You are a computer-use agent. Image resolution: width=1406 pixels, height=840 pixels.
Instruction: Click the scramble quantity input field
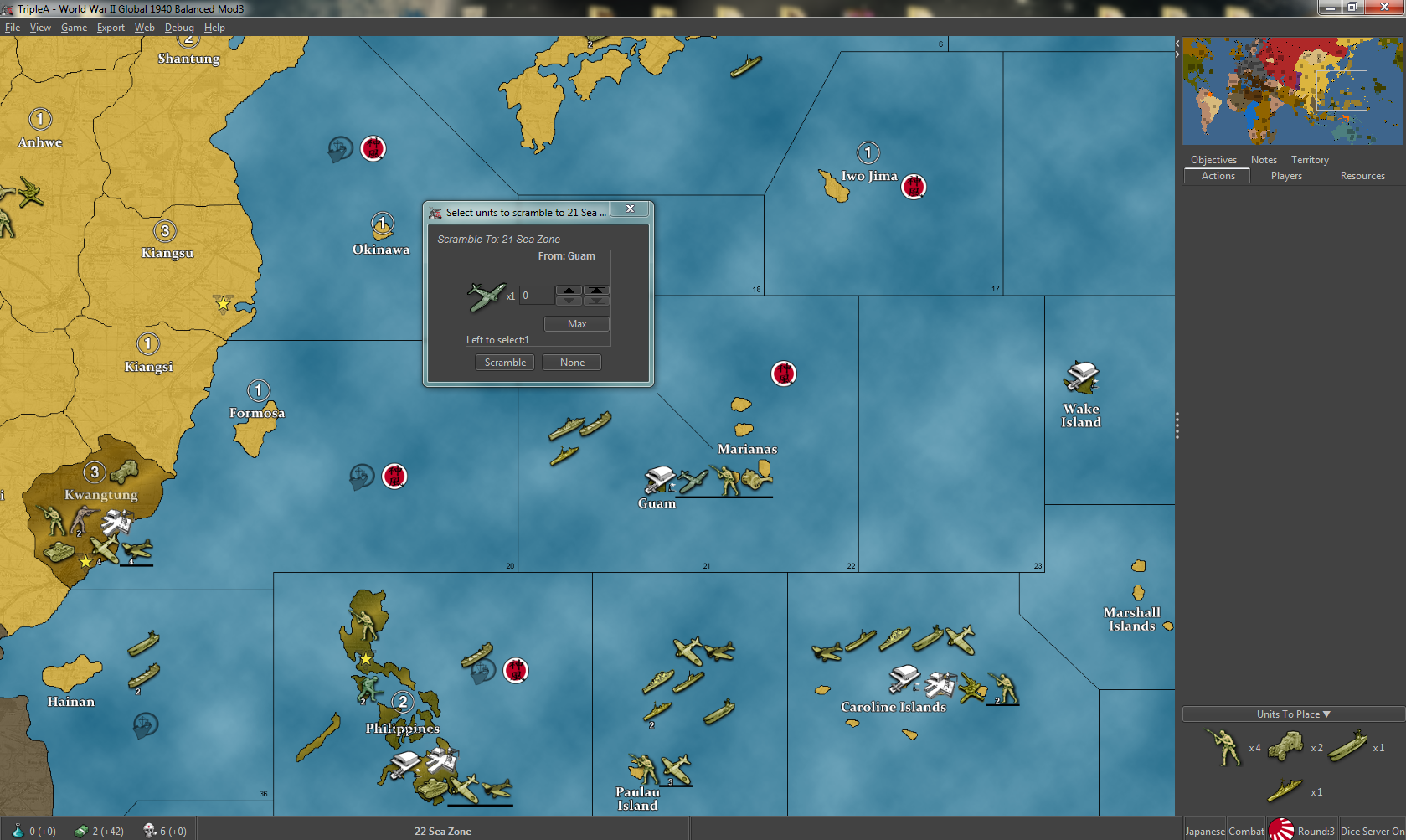coord(536,296)
